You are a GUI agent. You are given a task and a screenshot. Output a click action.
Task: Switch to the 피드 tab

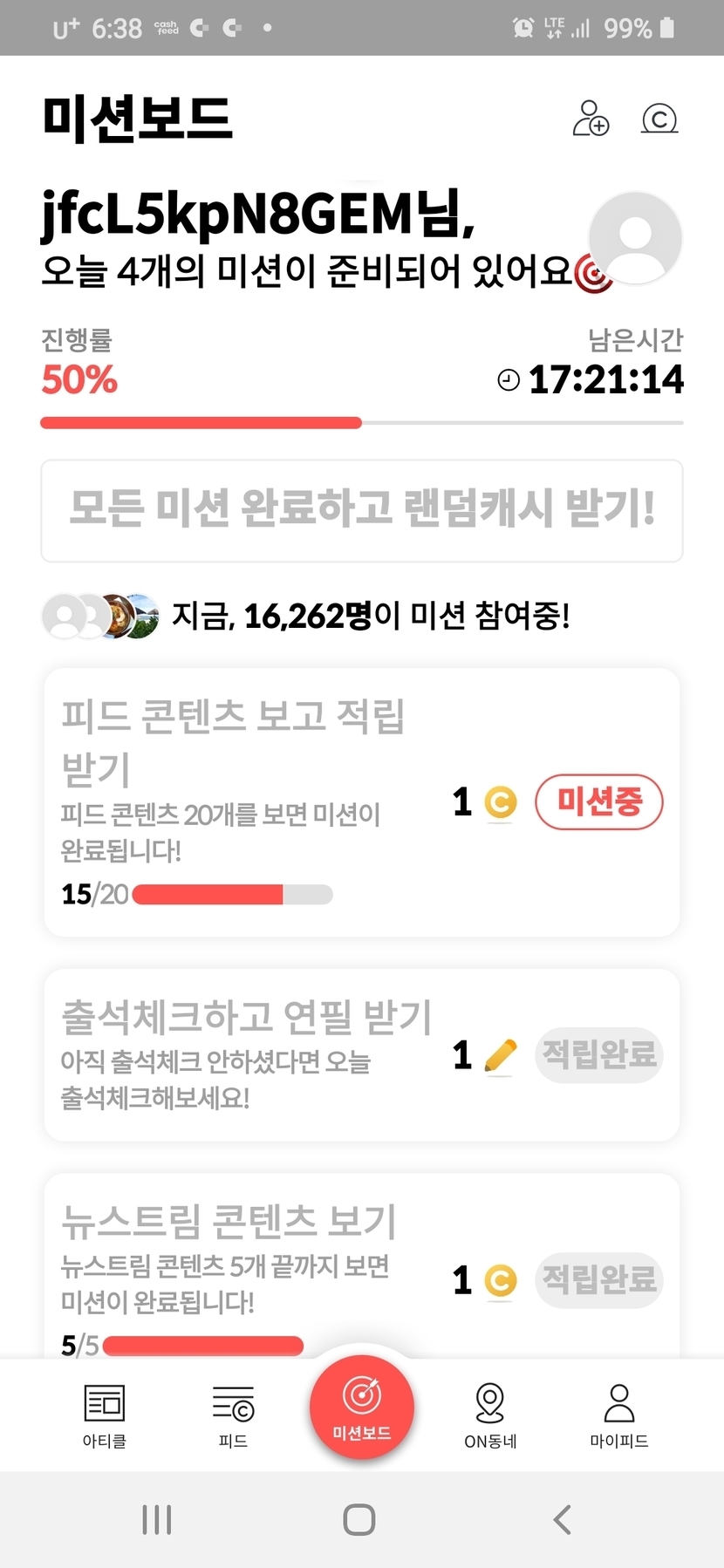[233, 1415]
